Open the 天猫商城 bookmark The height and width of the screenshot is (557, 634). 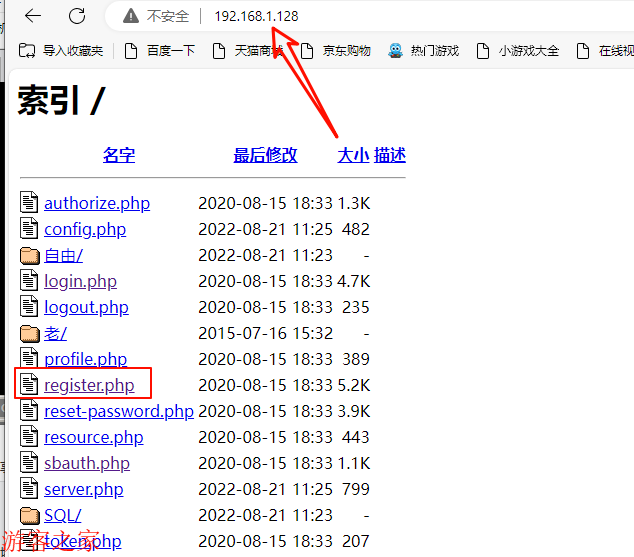click(x=248, y=51)
